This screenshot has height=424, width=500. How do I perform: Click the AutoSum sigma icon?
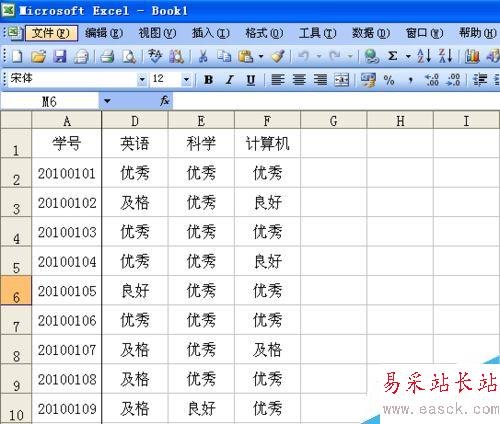pyautogui.click(x=393, y=56)
